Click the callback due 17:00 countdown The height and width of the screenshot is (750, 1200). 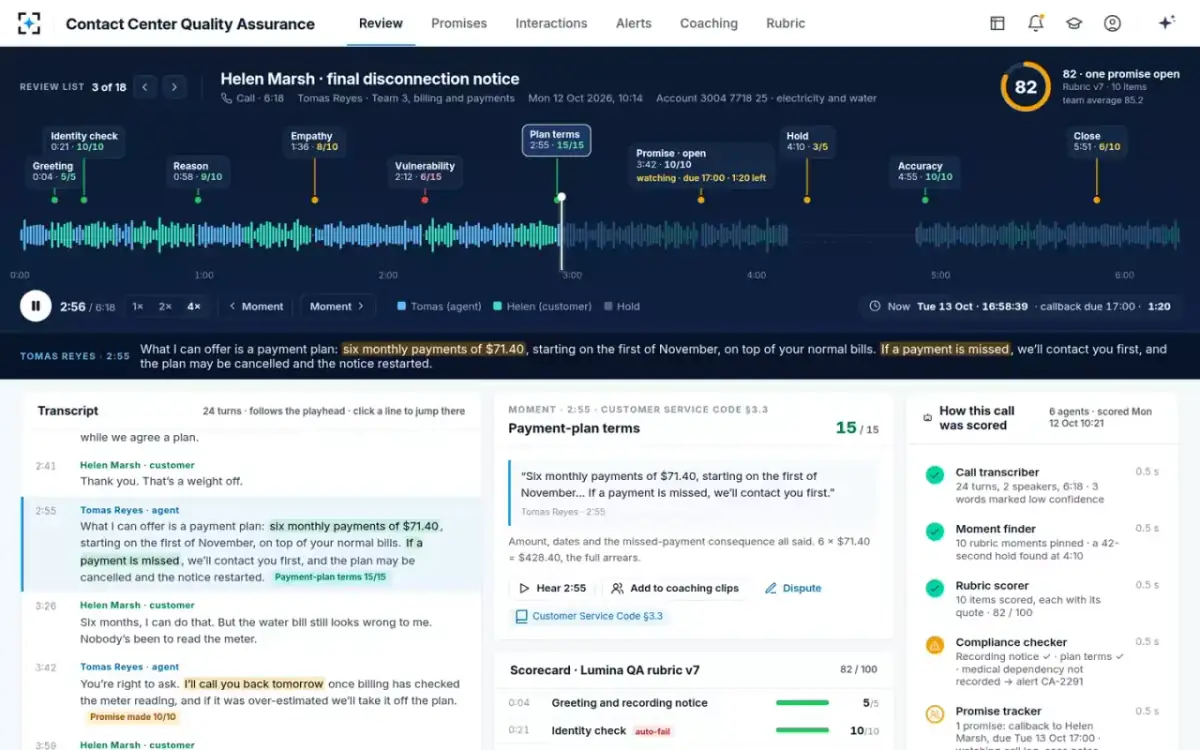point(1103,306)
